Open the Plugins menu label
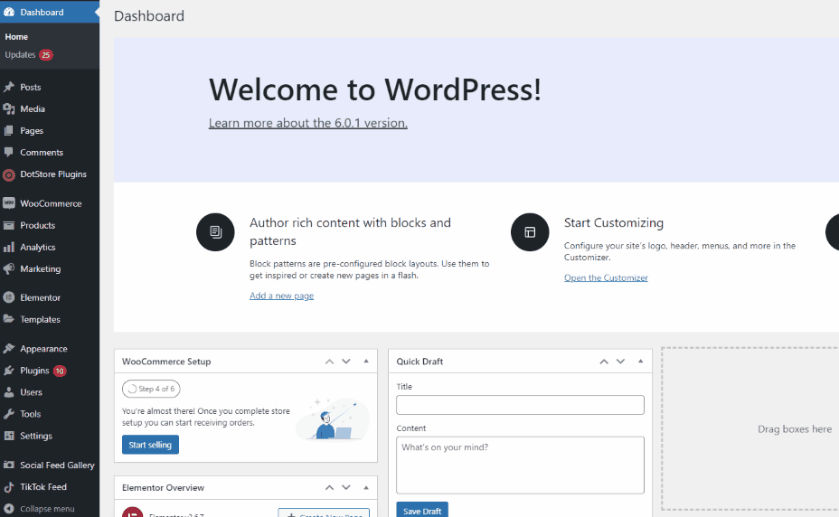Viewport: 839px width, 517px height. point(35,370)
